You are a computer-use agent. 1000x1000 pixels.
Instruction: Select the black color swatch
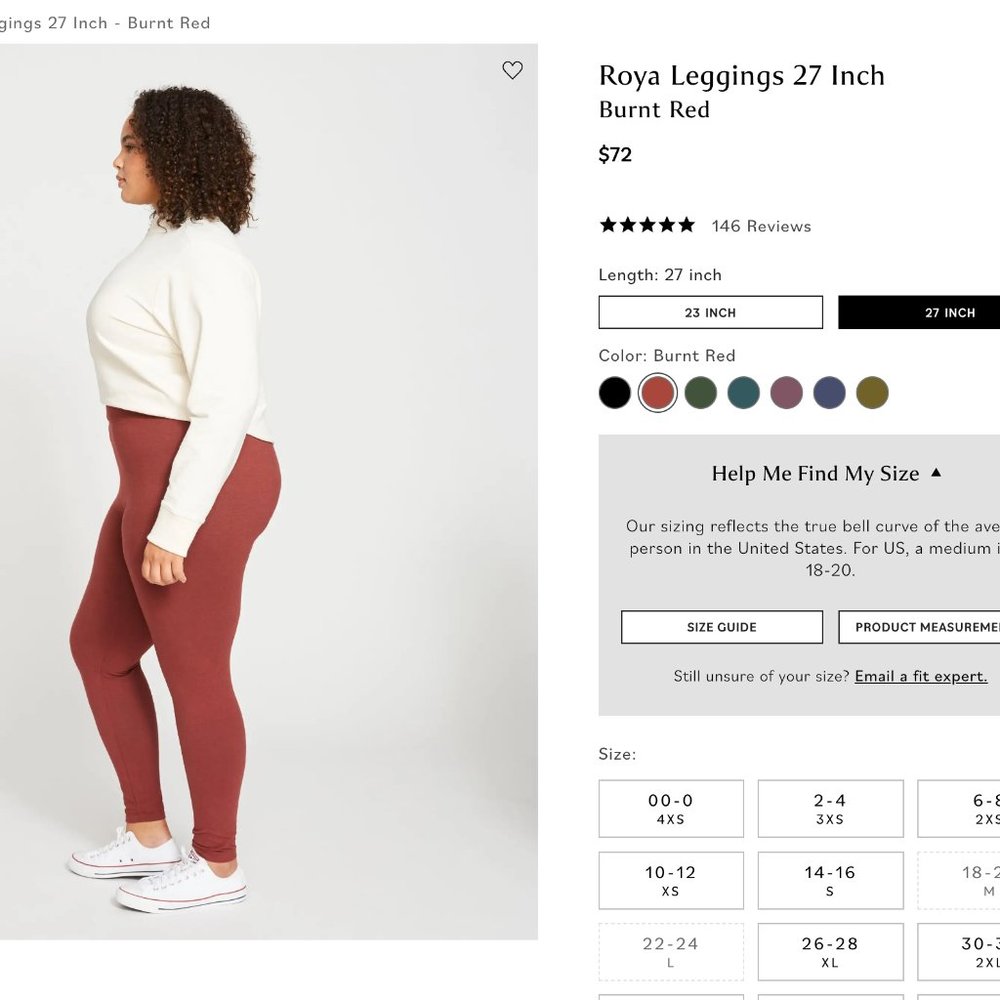614,392
